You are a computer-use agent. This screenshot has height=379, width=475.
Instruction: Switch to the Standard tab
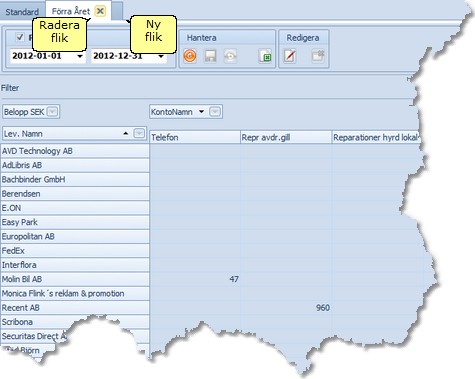(x=22, y=12)
